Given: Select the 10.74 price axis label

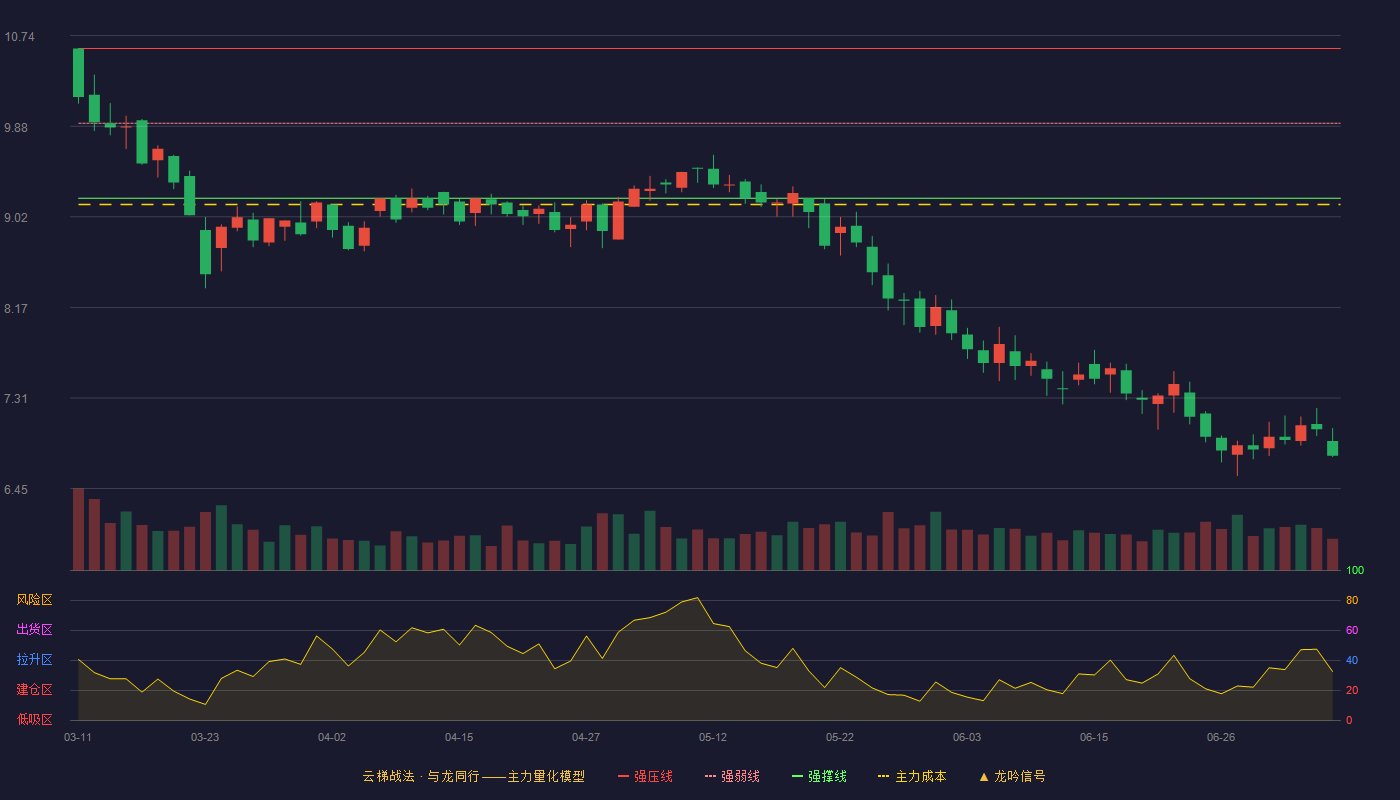Looking at the screenshot, I should pyautogui.click(x=19, y=37).
